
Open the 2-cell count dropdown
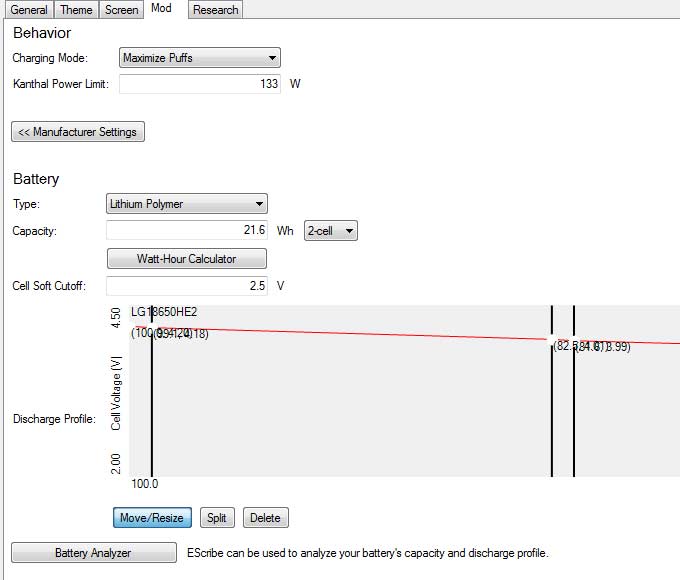(330, 231)
